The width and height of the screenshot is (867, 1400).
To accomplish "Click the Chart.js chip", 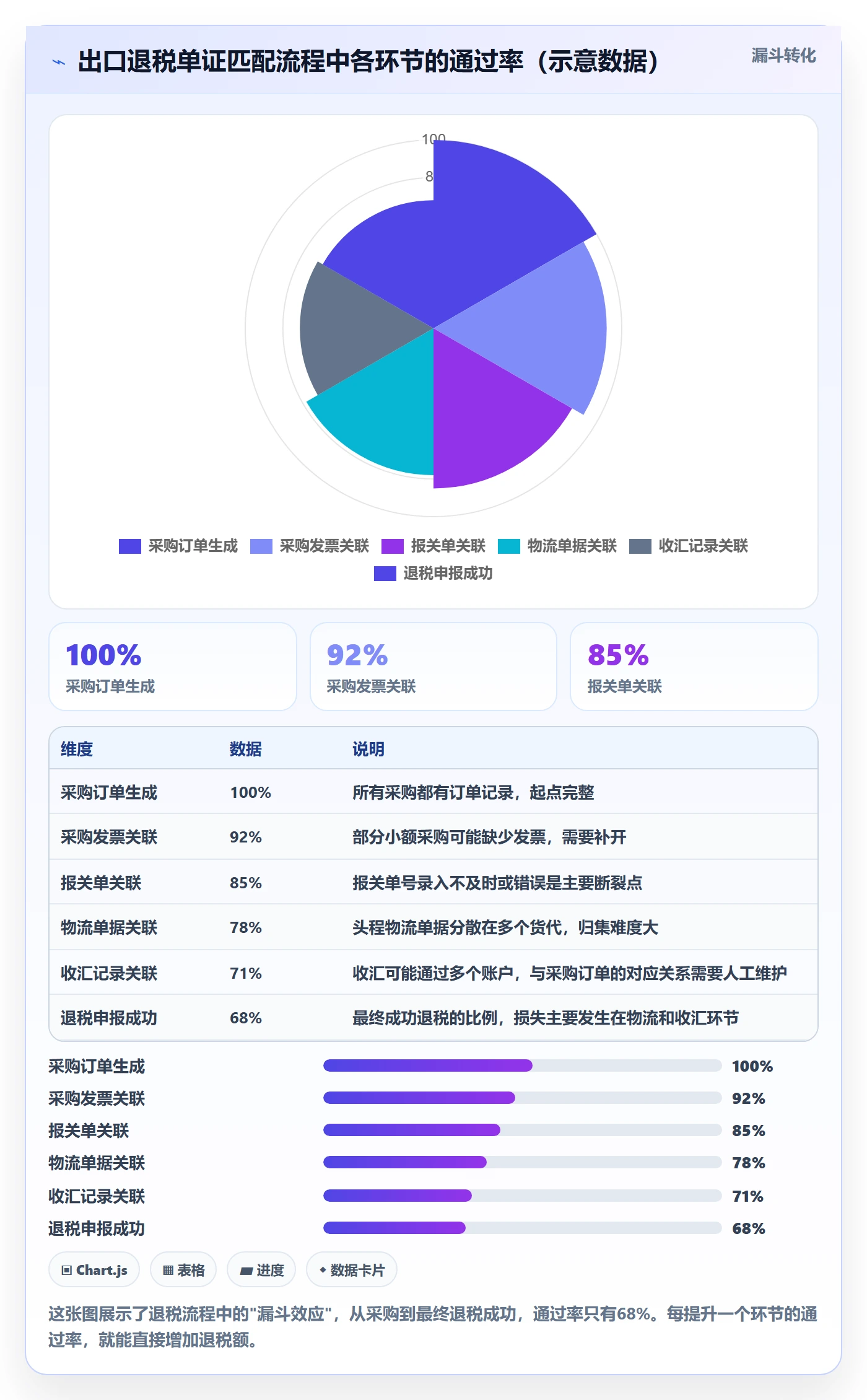I will tap(94, 1270).
